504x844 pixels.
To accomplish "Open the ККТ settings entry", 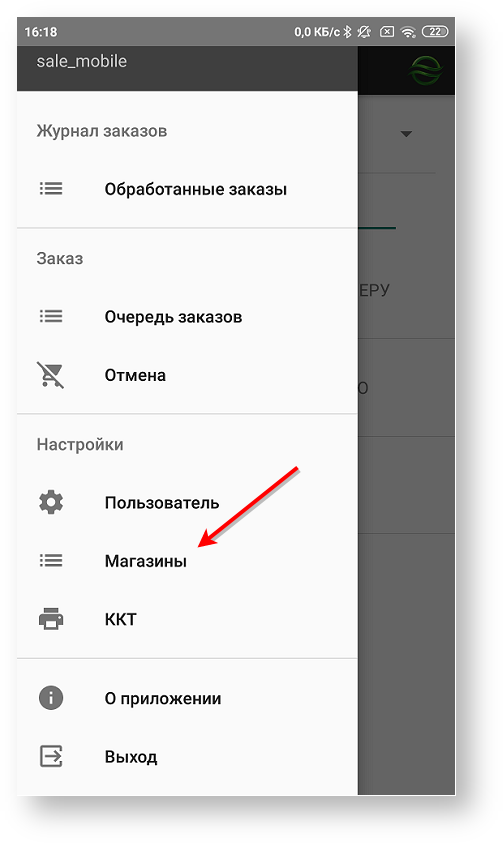I will pos(187,619).
